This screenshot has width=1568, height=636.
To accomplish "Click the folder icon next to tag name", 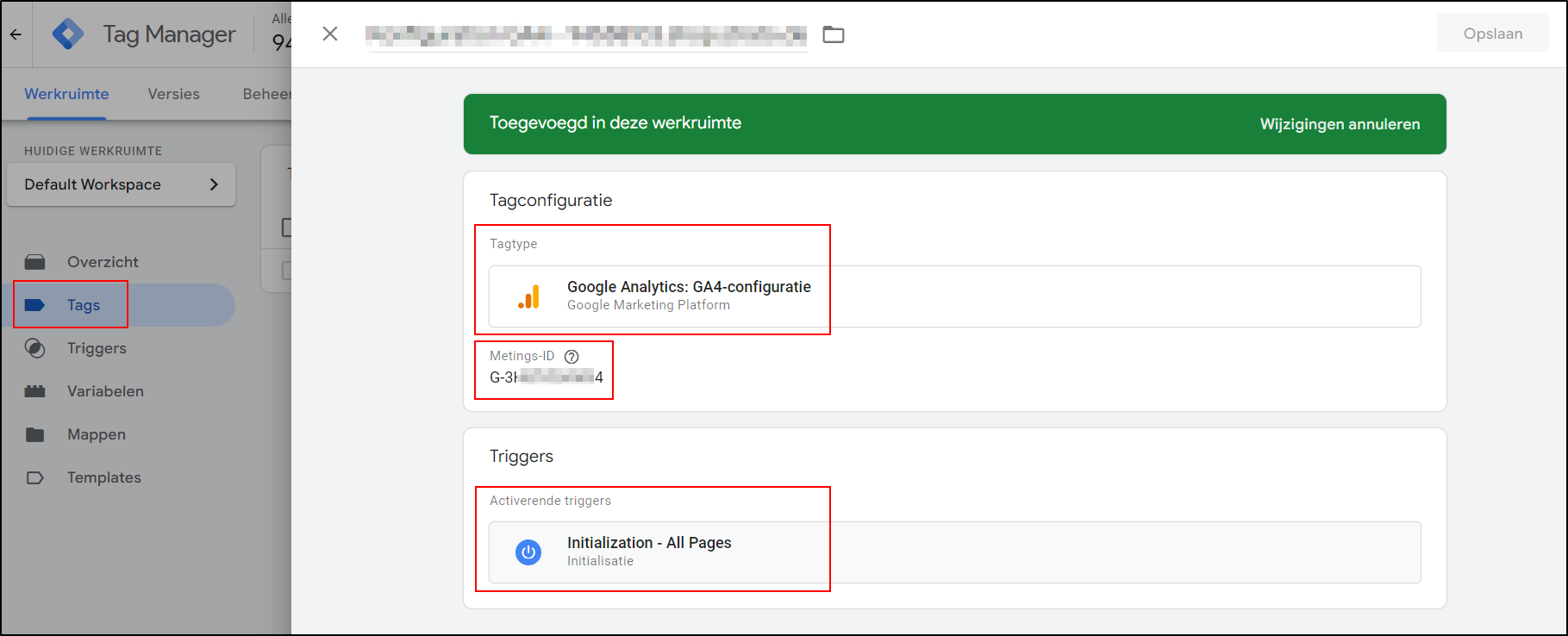I will (834, 34).
